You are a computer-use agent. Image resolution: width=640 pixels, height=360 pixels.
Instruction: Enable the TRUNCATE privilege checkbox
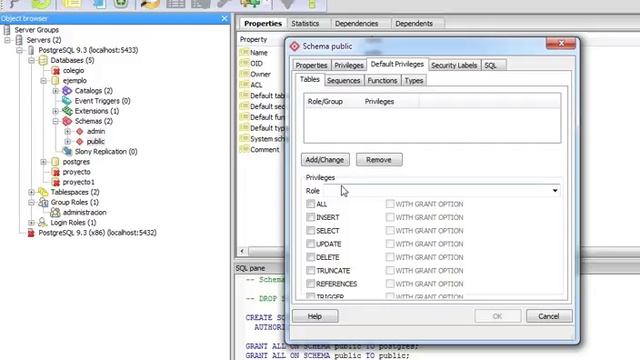click(311, 270)
